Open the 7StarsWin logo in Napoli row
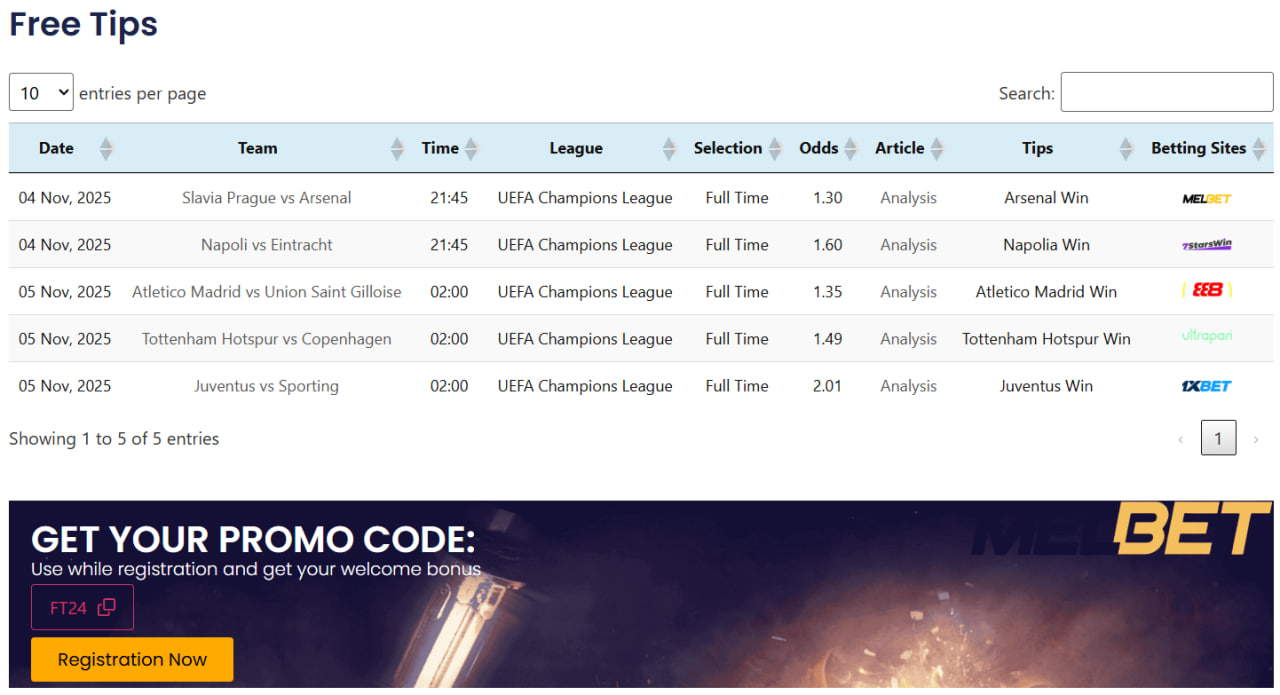Screen dimensions: 1280x695 click(x=1206, y=245)
